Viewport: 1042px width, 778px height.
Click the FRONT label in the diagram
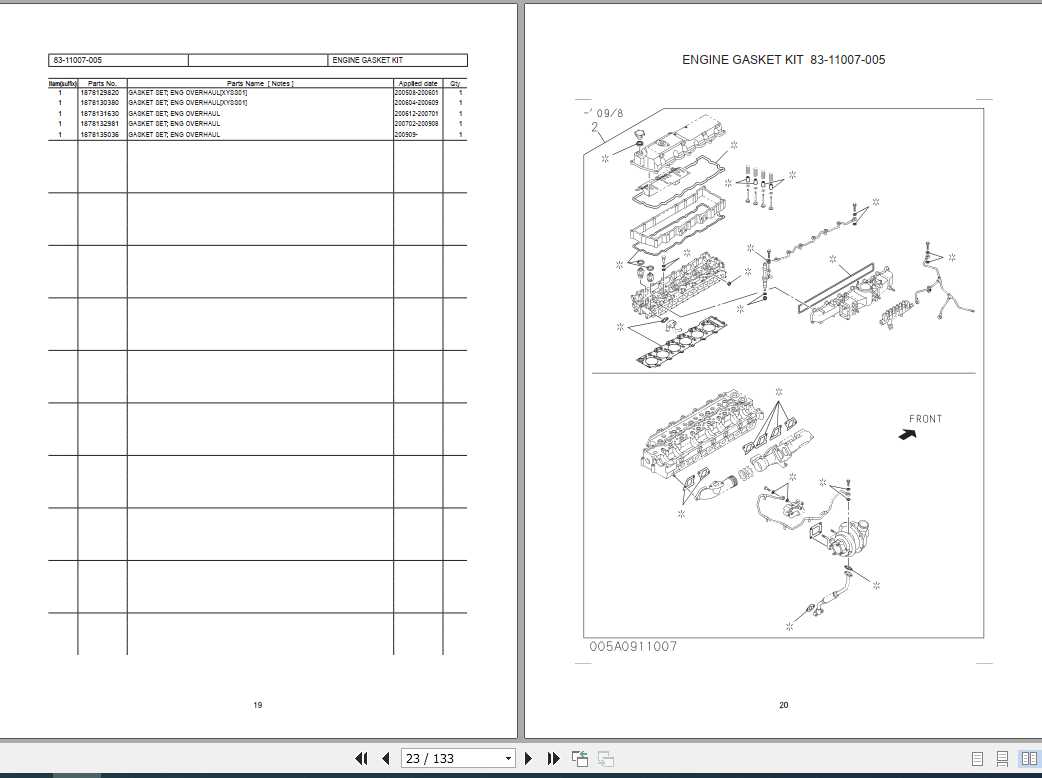[926, 419]
